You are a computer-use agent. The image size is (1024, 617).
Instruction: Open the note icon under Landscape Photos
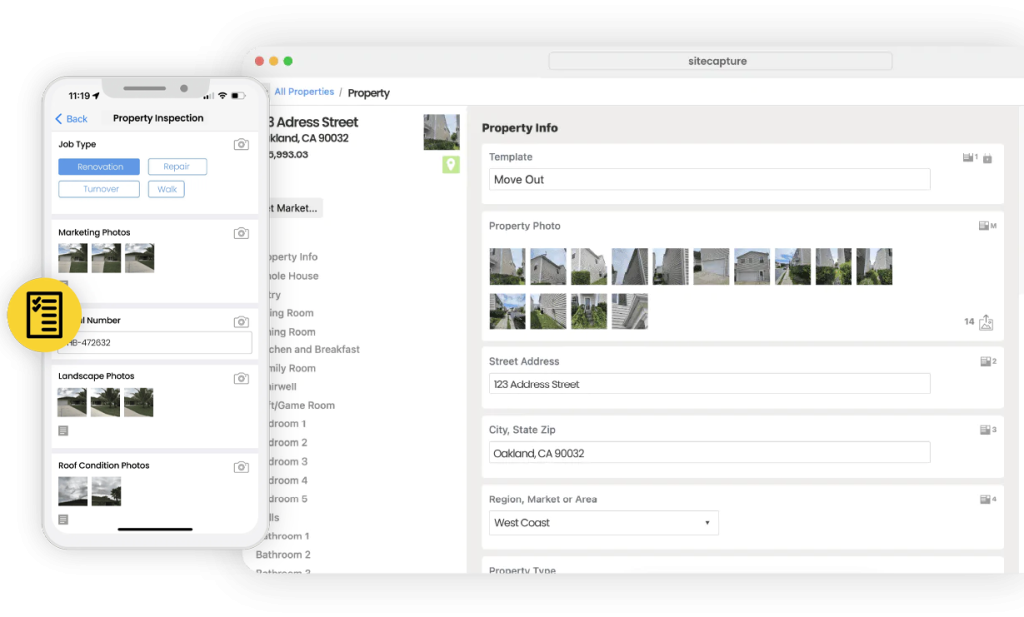click(63, 431)
